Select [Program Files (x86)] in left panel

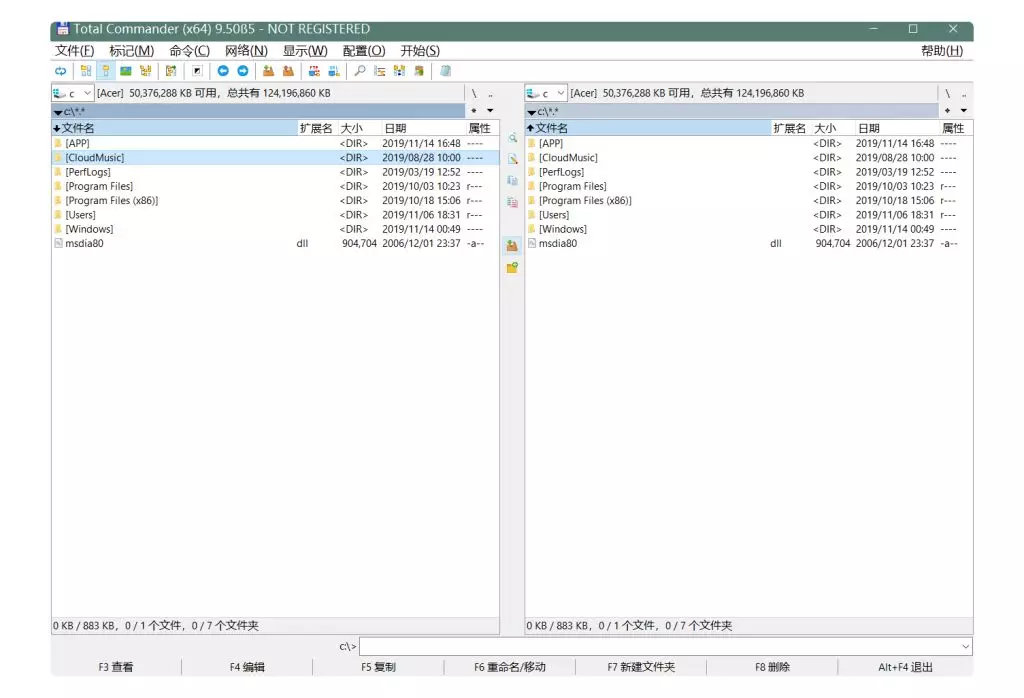(x=275, y=200)
